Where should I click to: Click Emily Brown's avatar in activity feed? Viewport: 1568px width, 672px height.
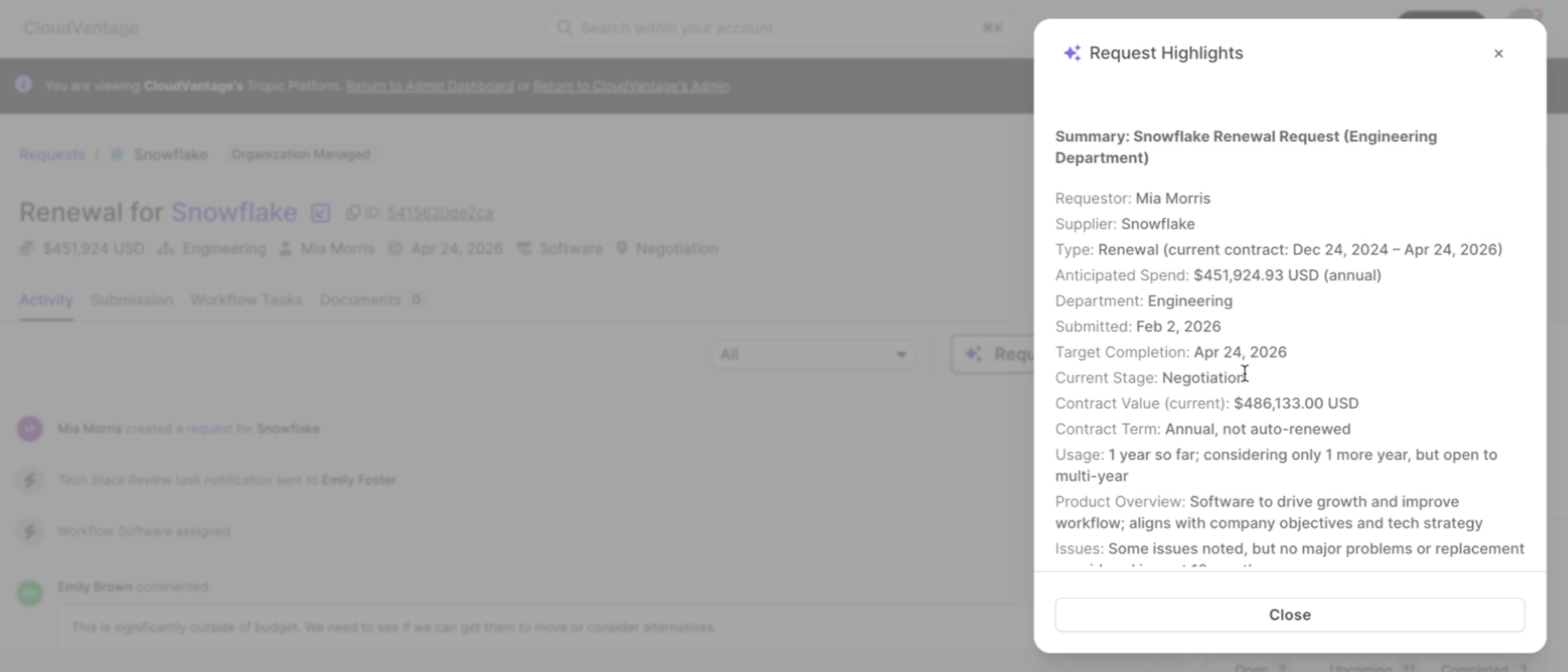point(30,592)
